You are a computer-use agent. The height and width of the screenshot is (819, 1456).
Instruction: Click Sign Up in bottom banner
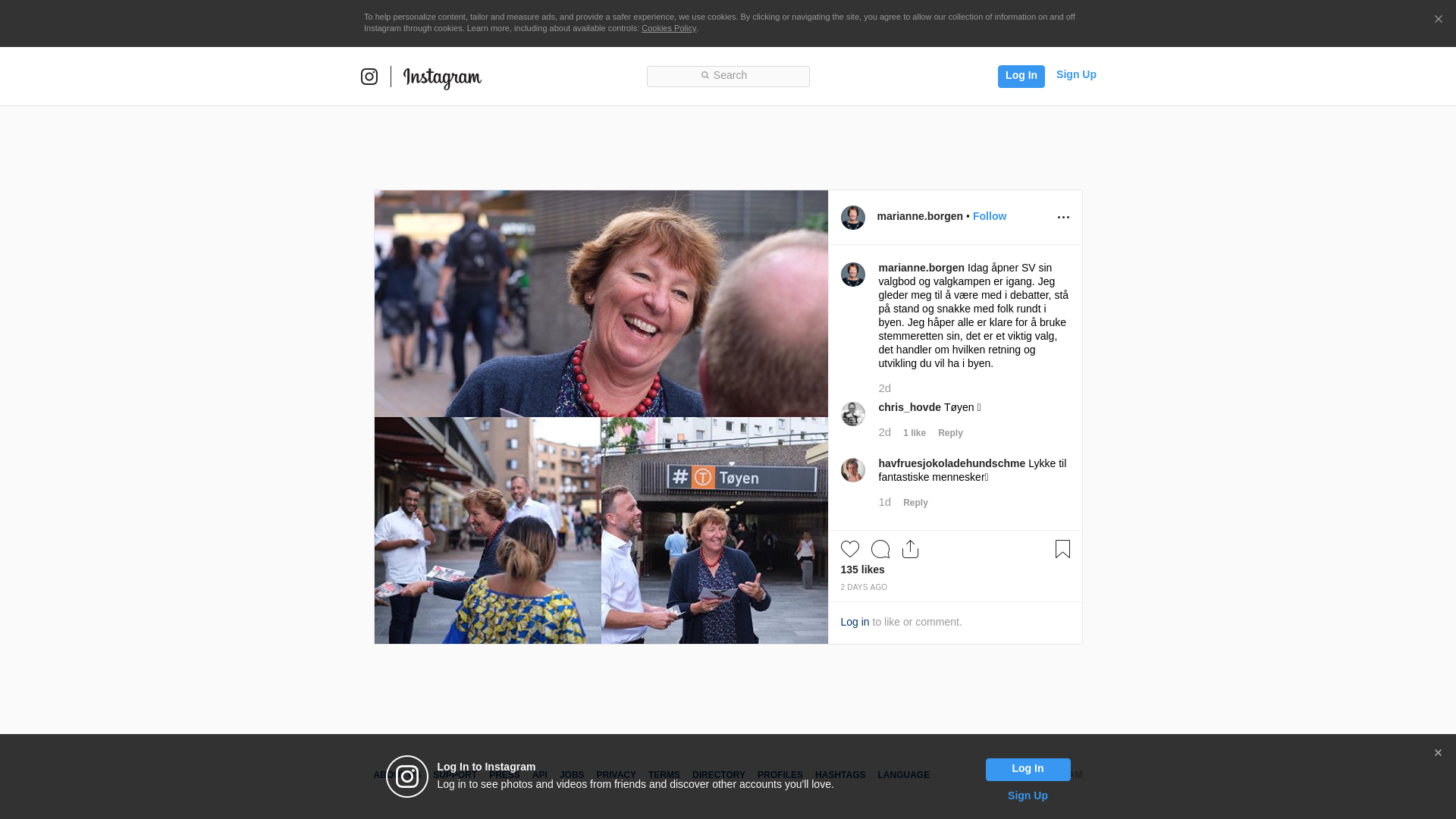[1028, 795]
